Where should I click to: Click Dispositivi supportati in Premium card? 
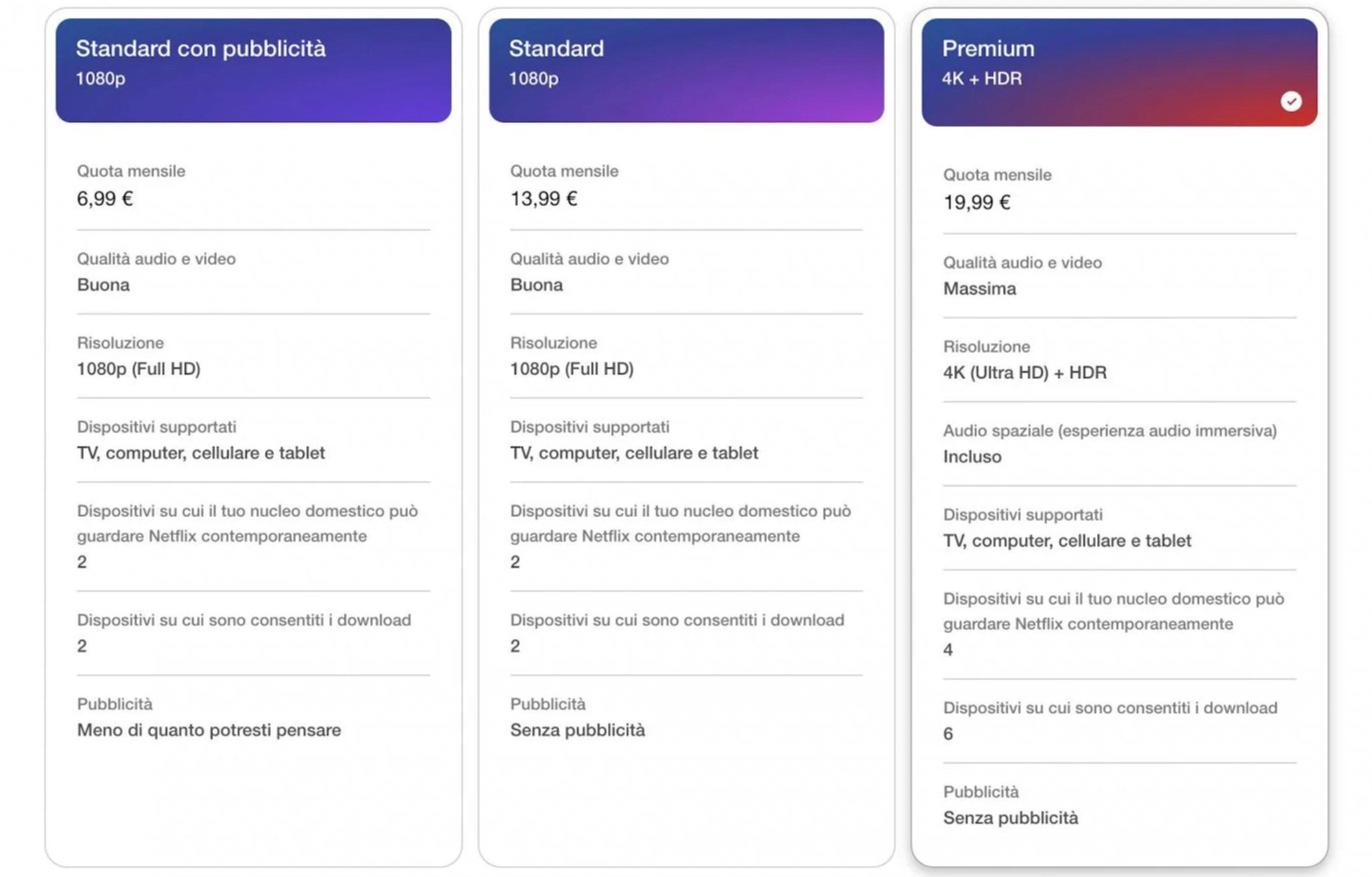[x=1022, y=514]
